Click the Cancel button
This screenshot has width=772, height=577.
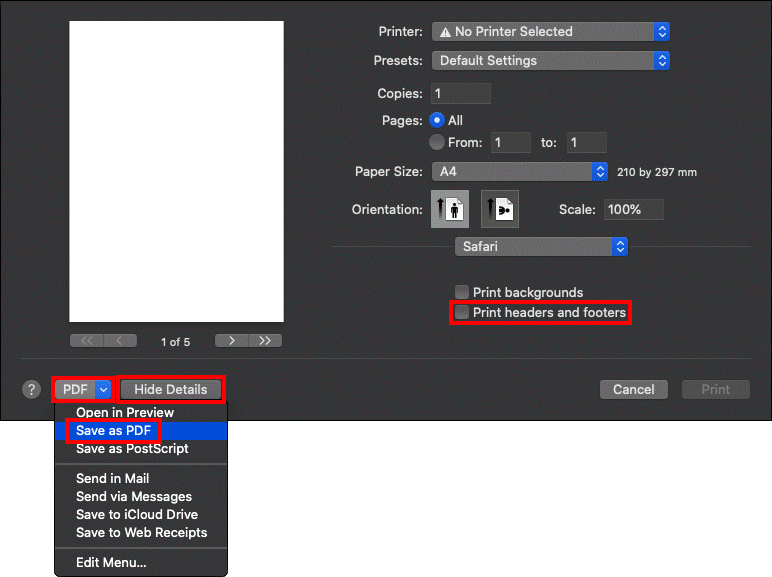coord(633,390)
